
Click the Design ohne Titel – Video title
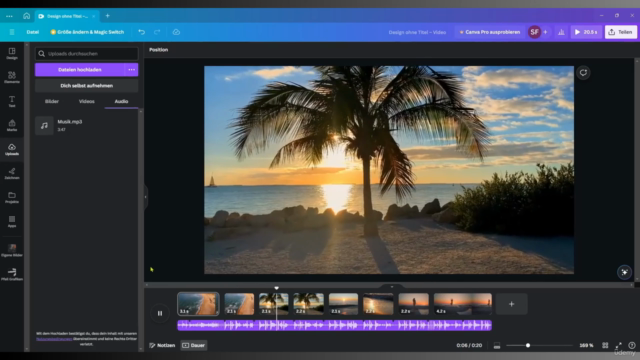click(x=417, y=32)
